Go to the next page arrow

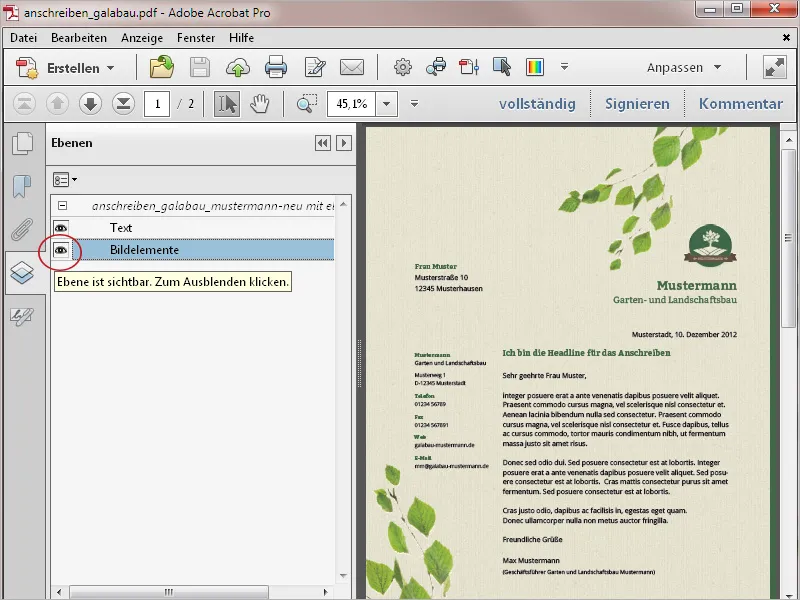click(x=90, y=104)
